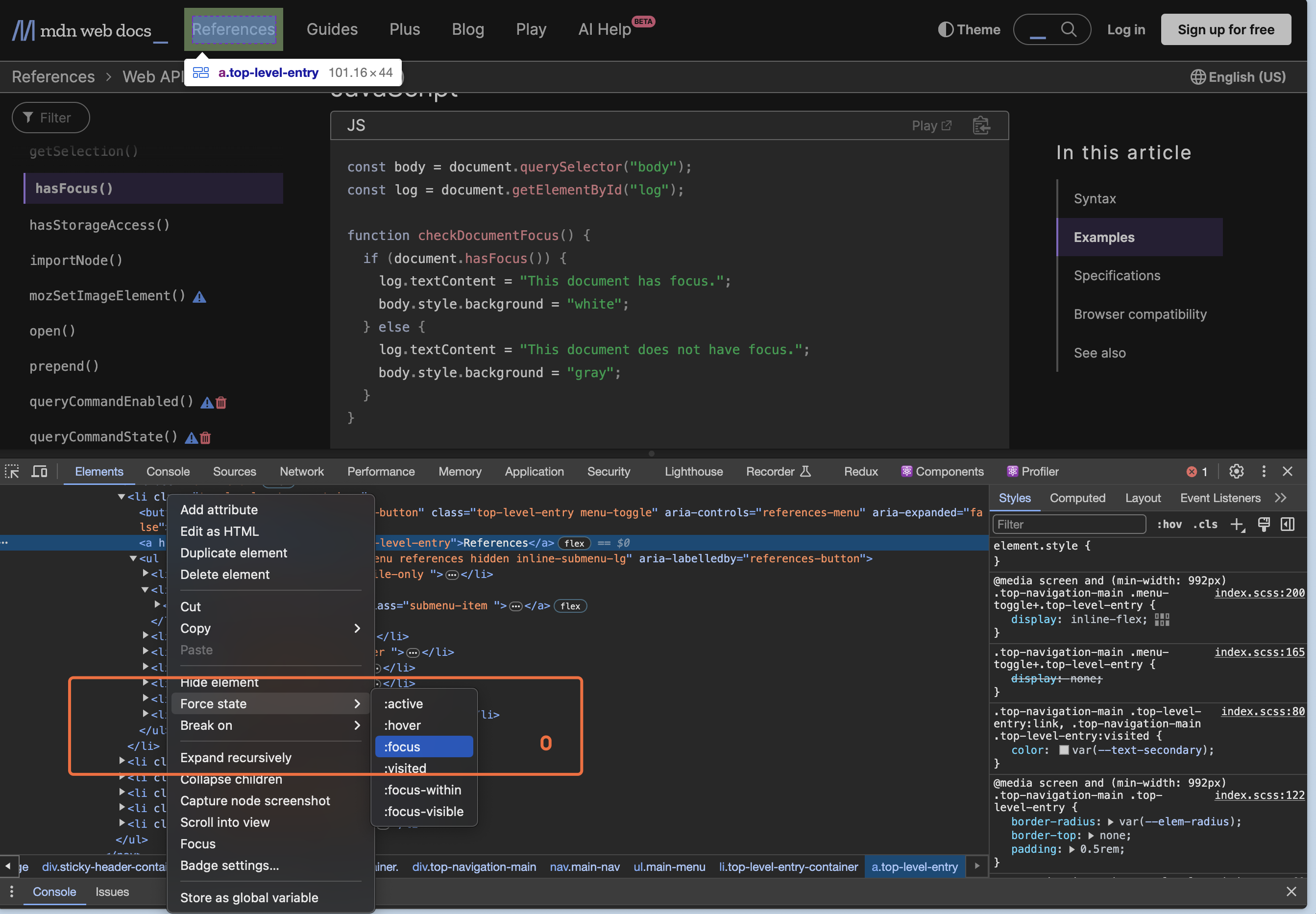Switch to the Network tab

point(301,471)
